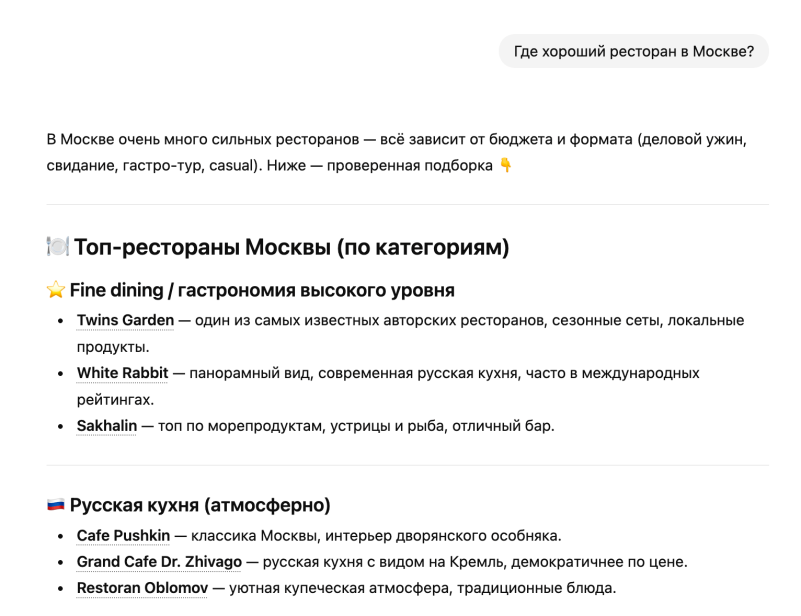Click the Twins Garden description text
801x616 pixels.
[x=460, y=320]
